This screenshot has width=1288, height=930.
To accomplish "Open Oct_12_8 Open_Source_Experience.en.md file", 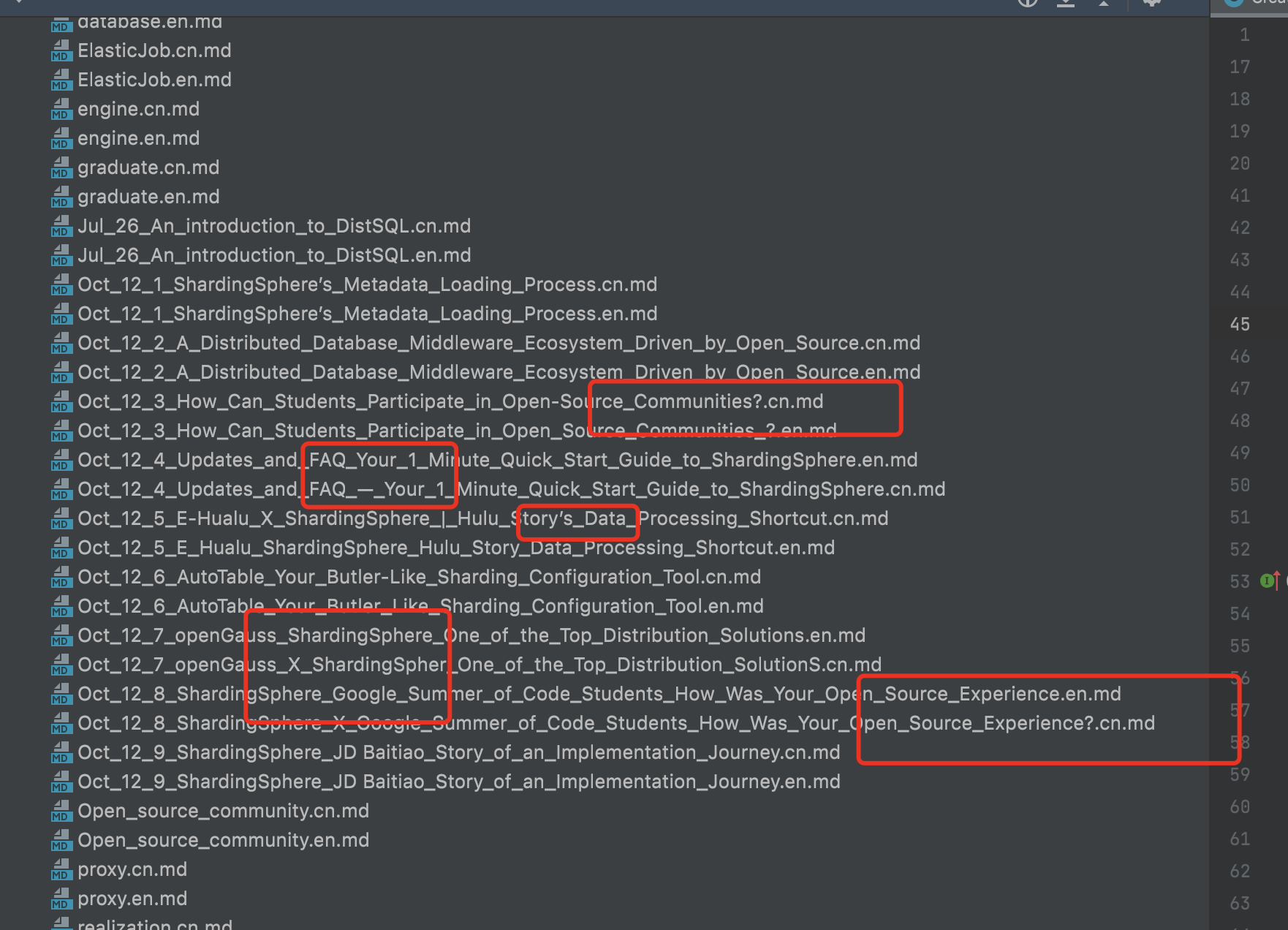I will pos(599,694).
